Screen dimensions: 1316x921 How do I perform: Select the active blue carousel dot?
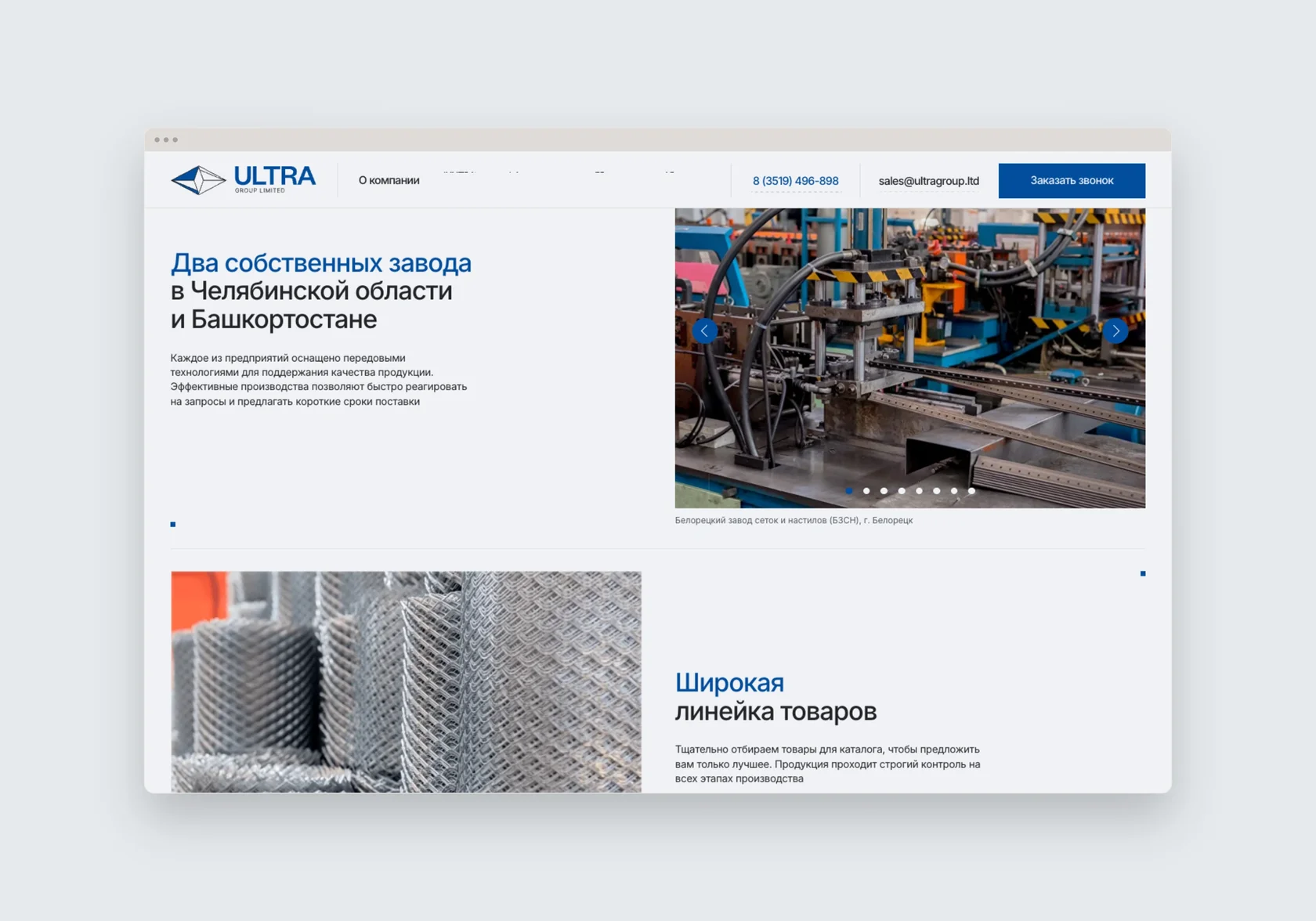[849, 491]
